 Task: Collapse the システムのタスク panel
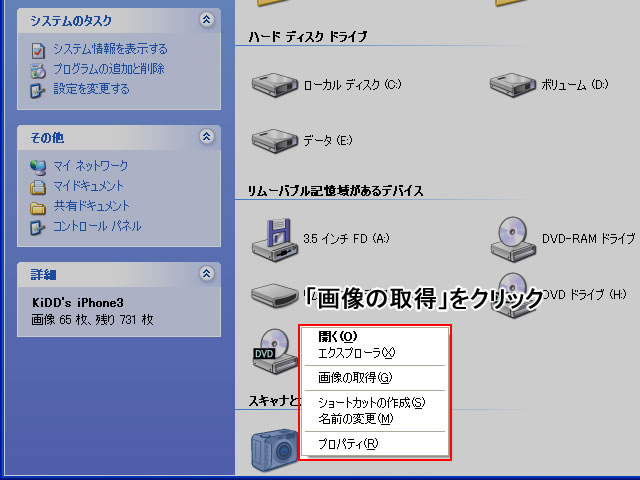click(x=207, y=19)
